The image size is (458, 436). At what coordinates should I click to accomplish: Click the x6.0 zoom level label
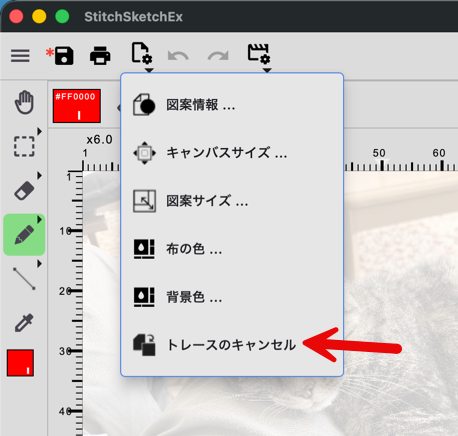(x=99, y=139)
